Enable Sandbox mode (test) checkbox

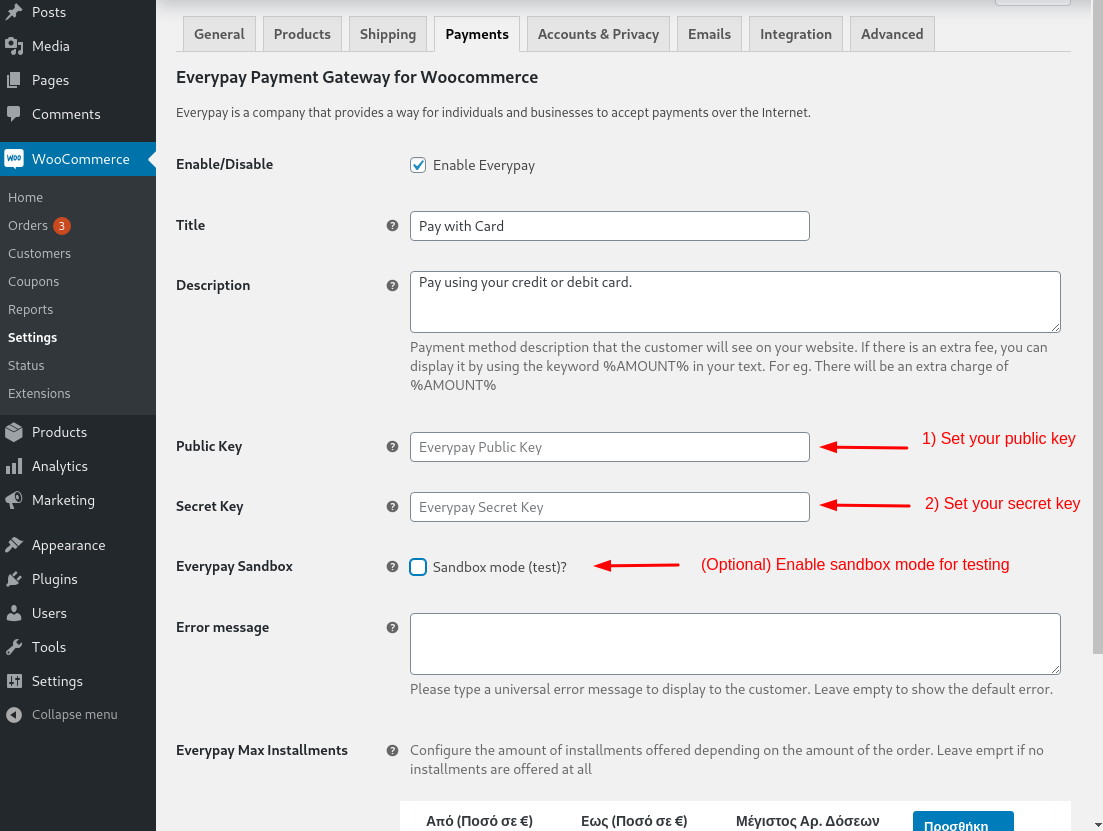coord(418,567)
